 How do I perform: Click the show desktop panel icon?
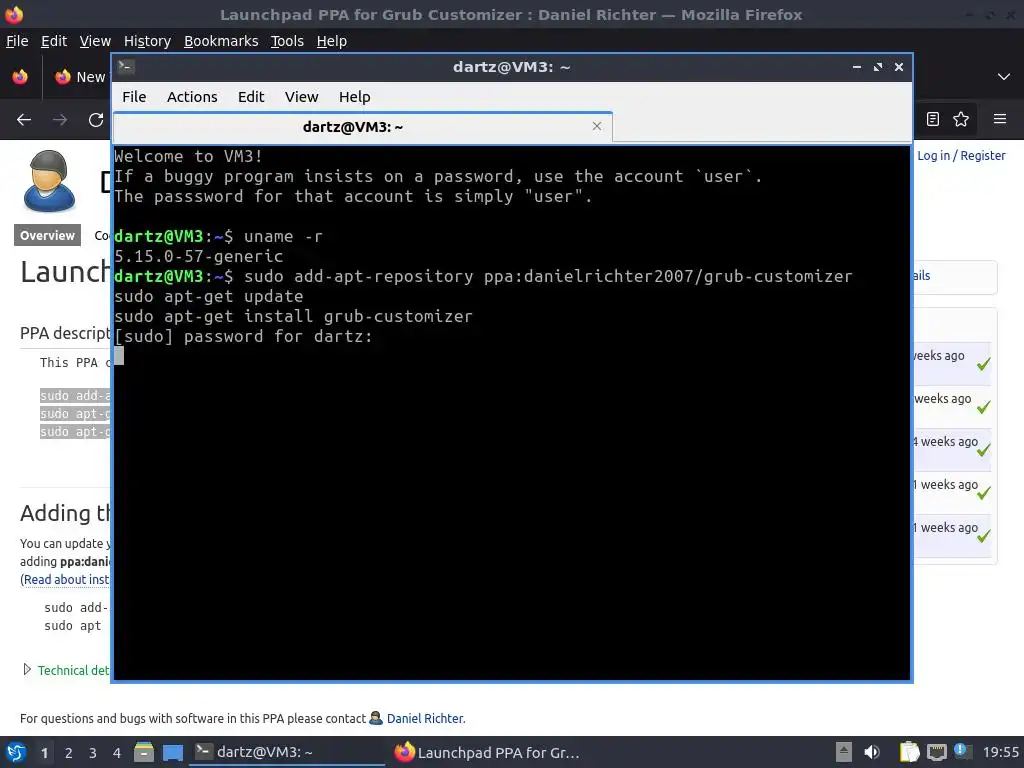click(x=172, y=752)
